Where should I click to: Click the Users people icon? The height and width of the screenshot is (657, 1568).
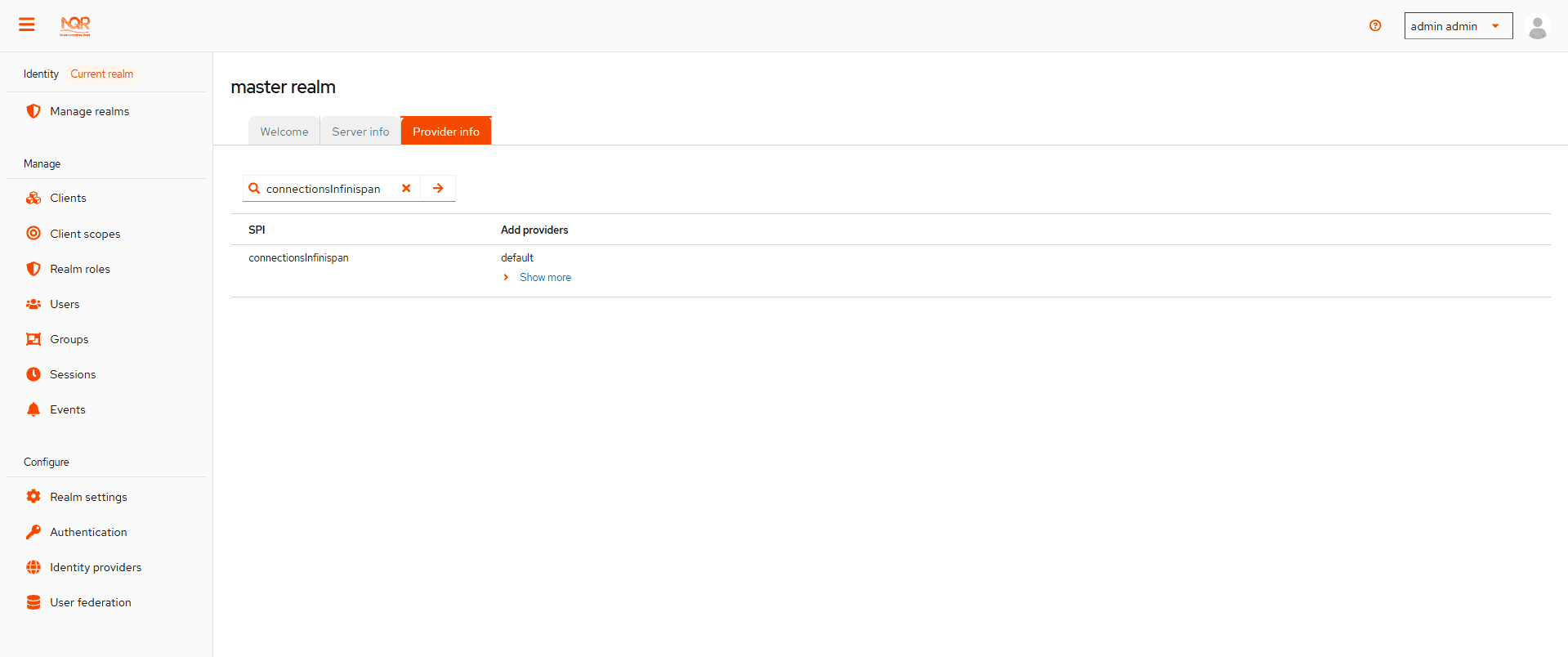coord(34,304)
